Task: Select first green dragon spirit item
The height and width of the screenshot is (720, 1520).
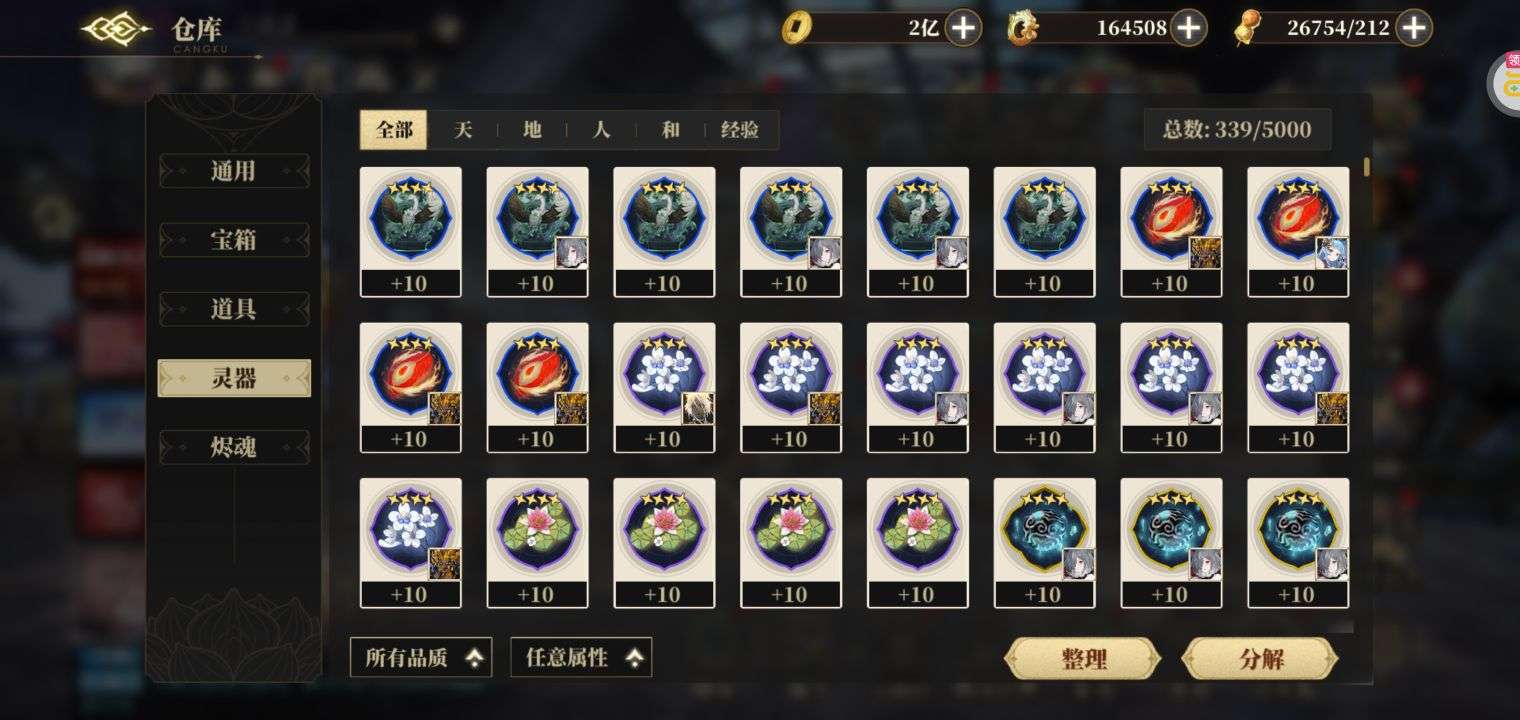Action: (x=410, y=232)
